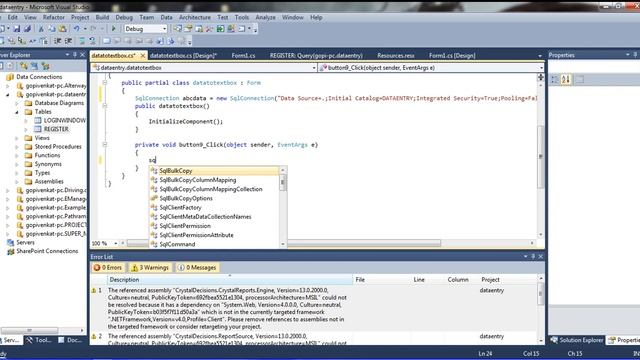Sort Error List by Description column header

click(x=230, y=280)
